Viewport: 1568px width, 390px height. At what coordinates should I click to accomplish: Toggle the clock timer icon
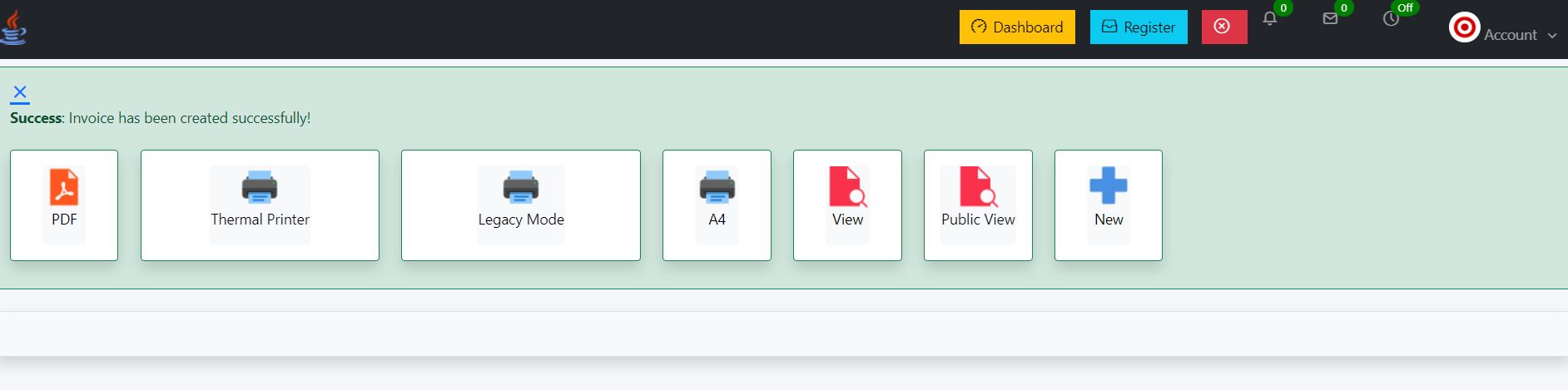(x=1391, y=19)
